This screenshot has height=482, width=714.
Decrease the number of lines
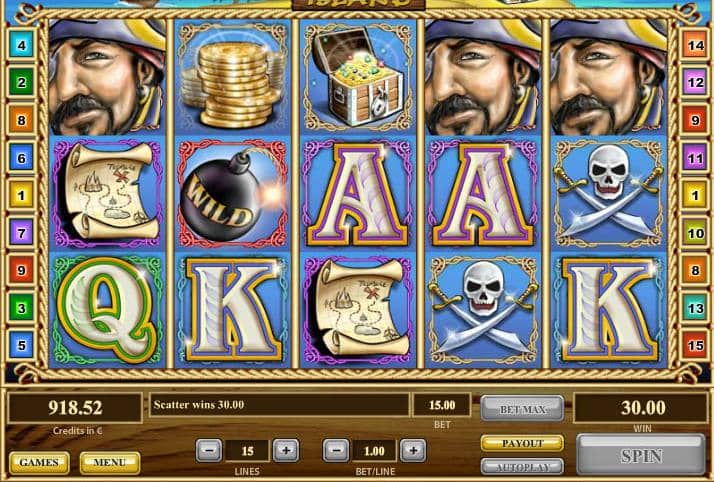pyautogui.click(x=209, y=451)
